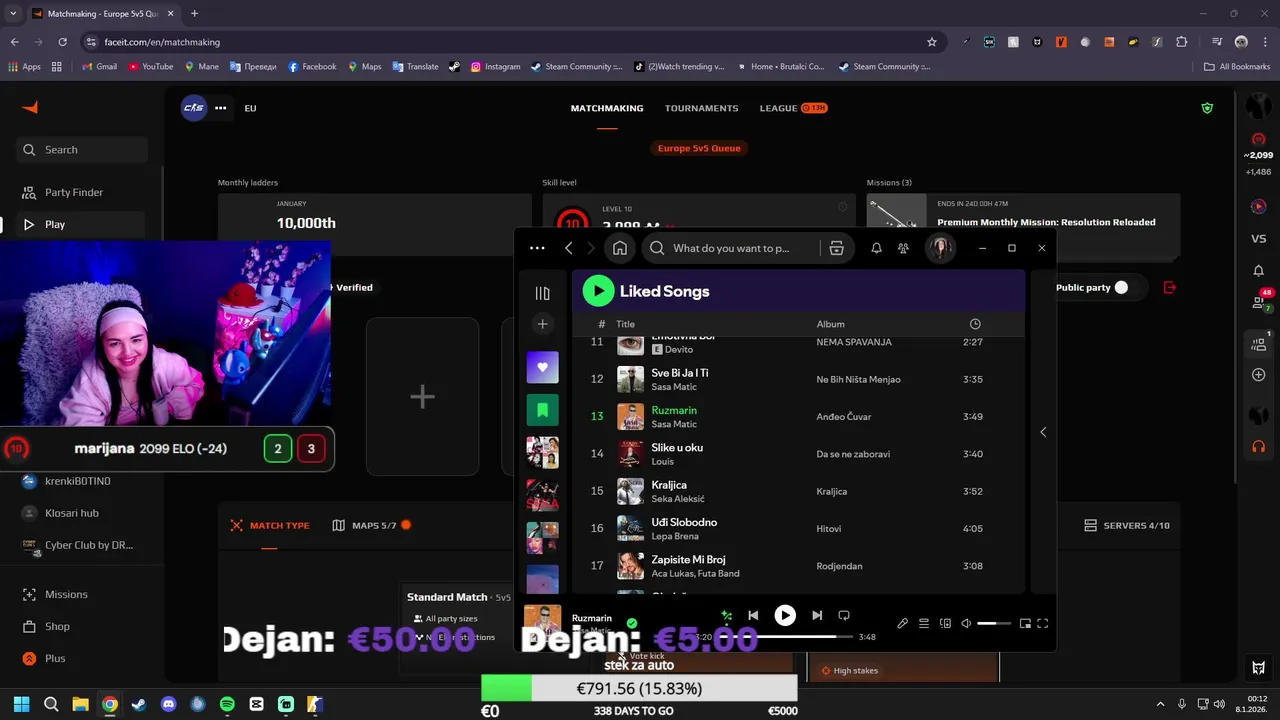Open the Maps 5/7 tab
Screen dimensions: 1280x720
[x=372, y=525]
